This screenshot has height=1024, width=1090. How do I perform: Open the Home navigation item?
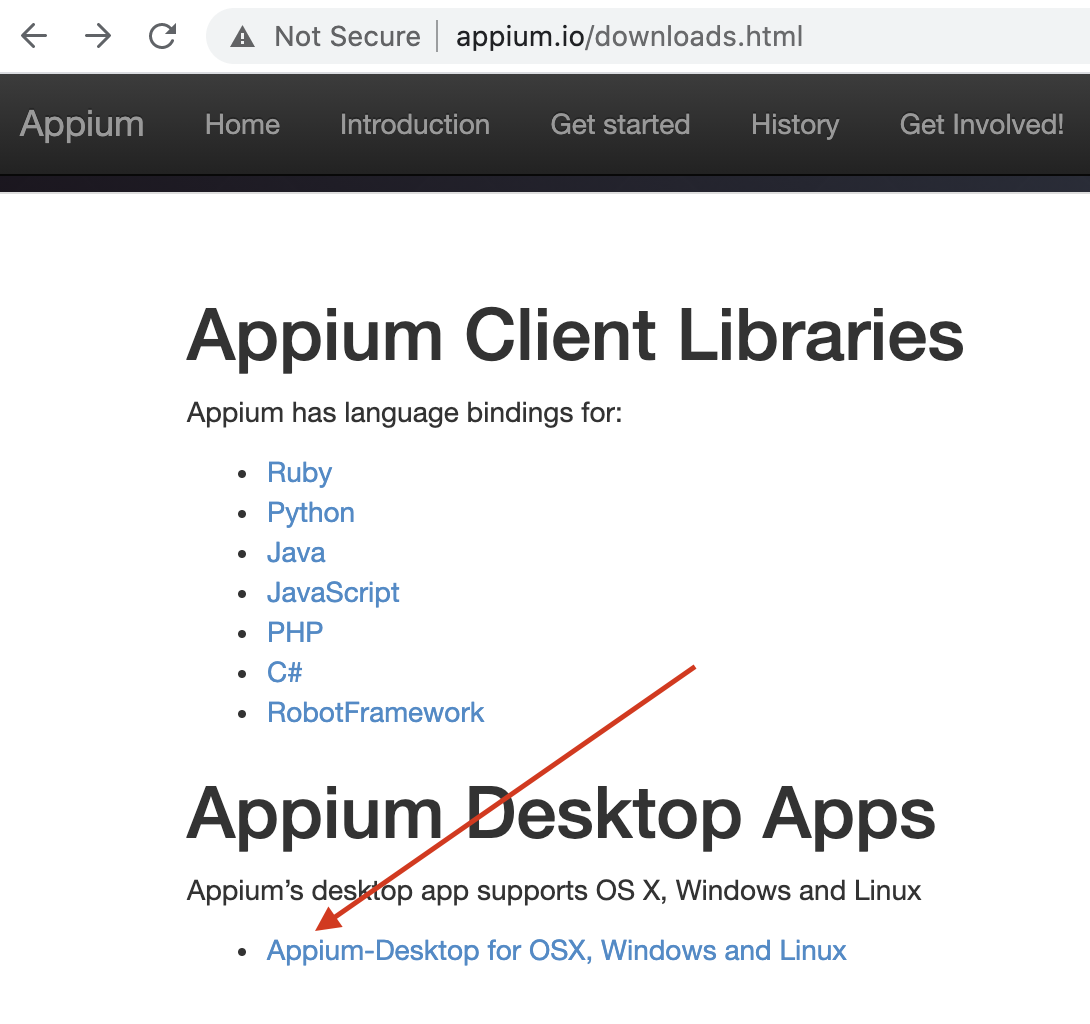point(242,124)
